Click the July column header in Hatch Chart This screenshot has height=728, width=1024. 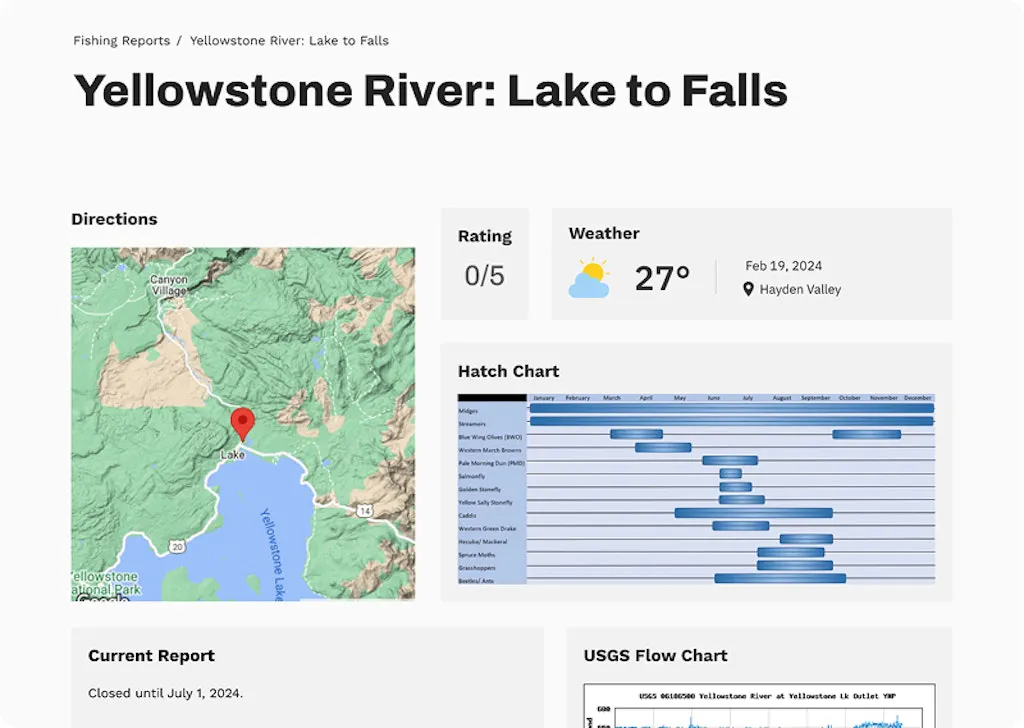pos(748,398)
